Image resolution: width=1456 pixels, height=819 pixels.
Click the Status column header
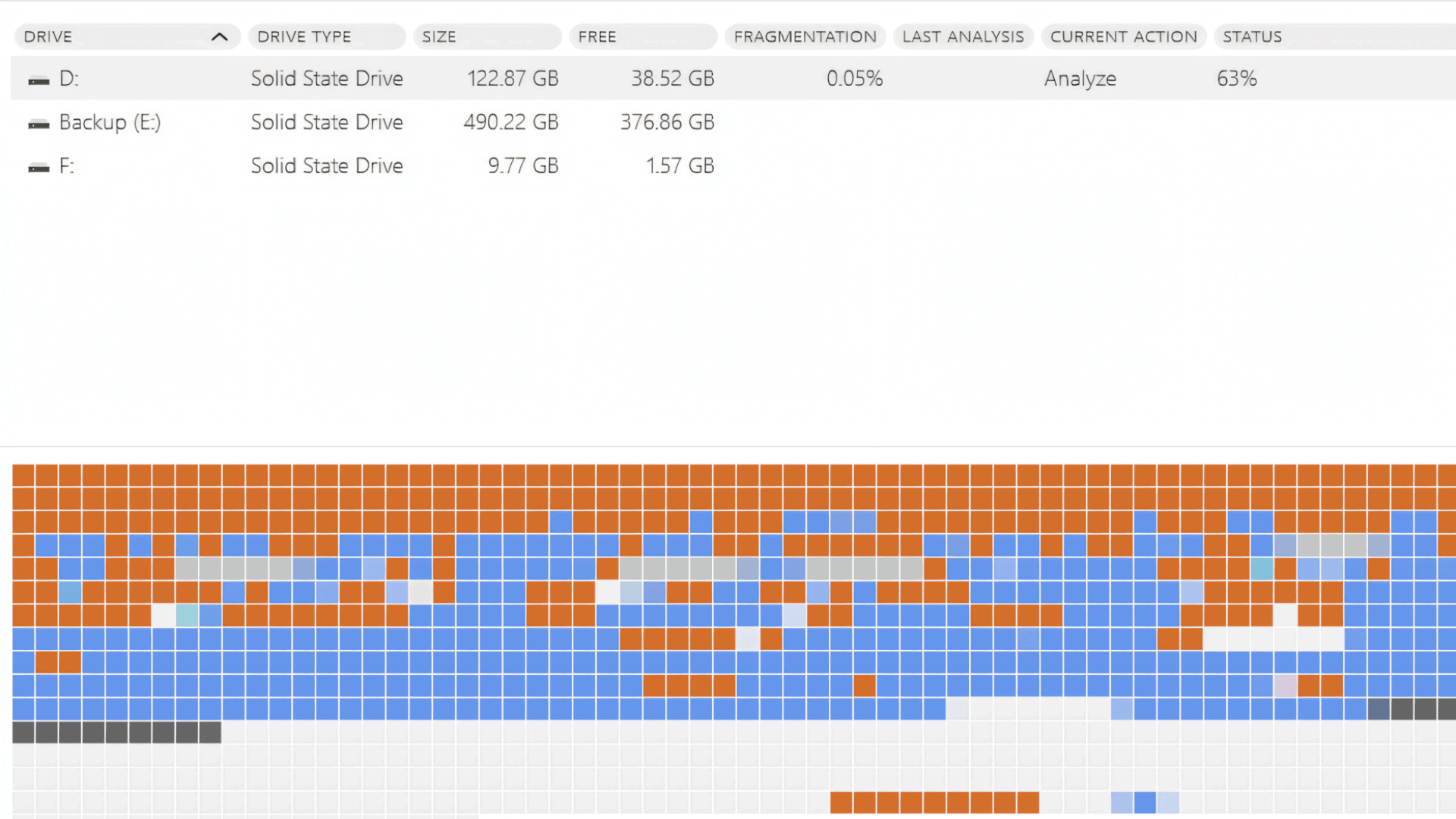coord(1252,36)
